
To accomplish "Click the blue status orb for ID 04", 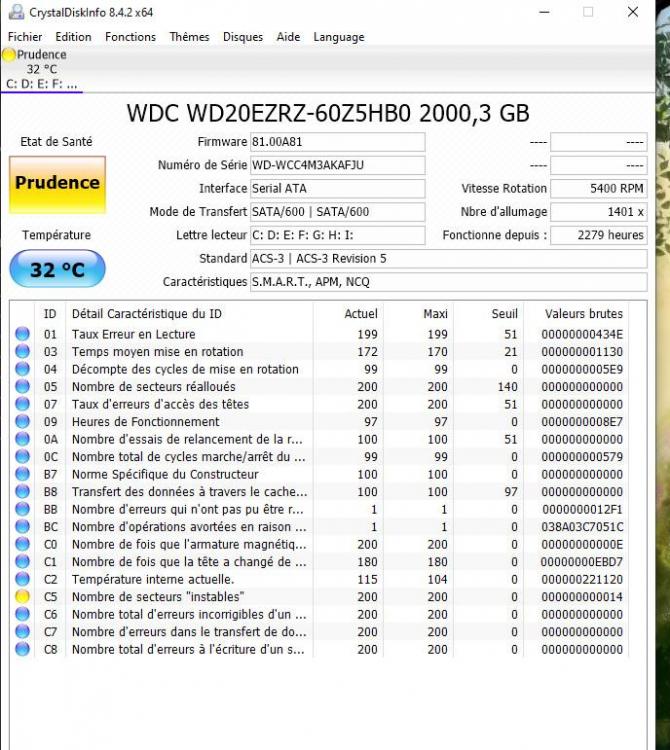I will click(22, 369).
